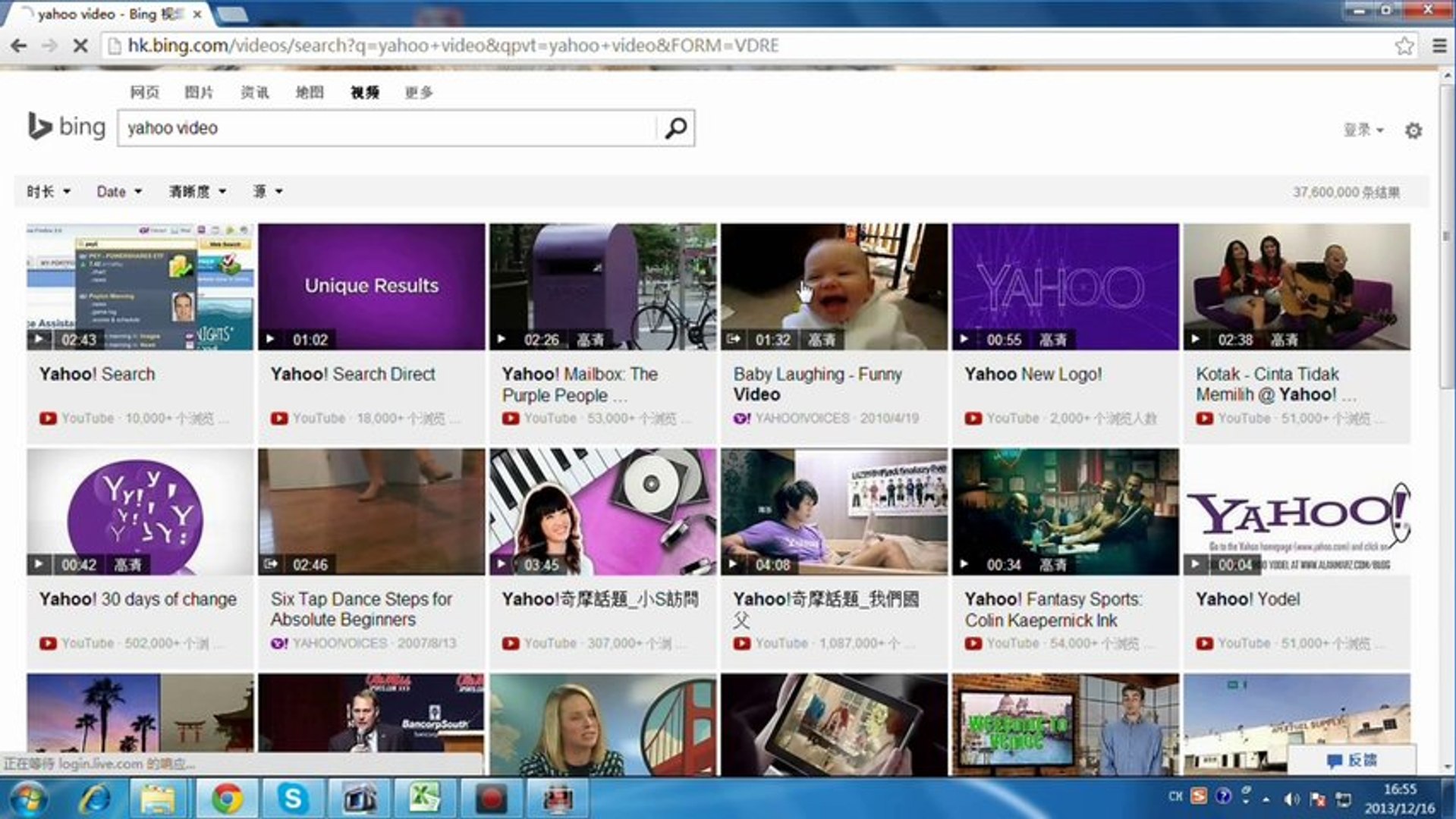This screenshot has width=1456, height=819.
Task: Click the YouTube icon under Yahoo! Search result
Action: [x=49, y=418]
